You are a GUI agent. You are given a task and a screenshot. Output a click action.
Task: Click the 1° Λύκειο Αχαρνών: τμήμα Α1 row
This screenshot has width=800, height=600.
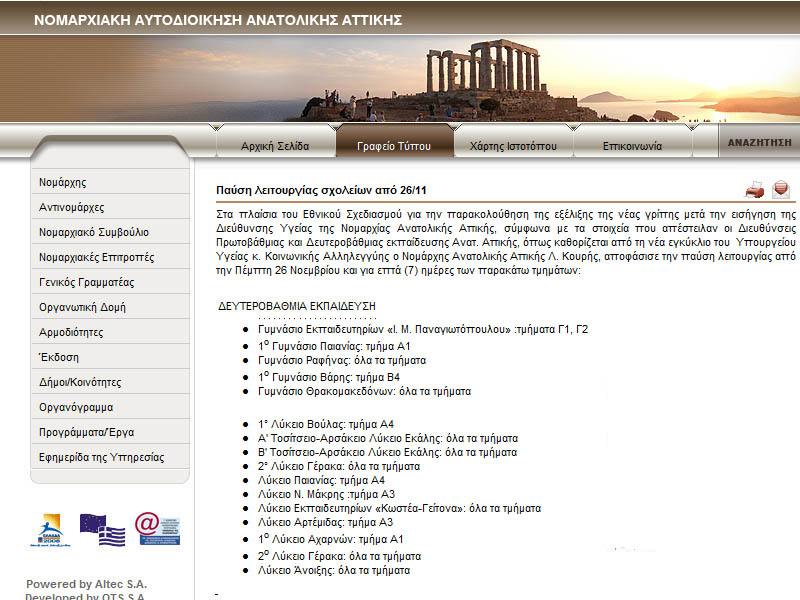[x=331, y=539]
